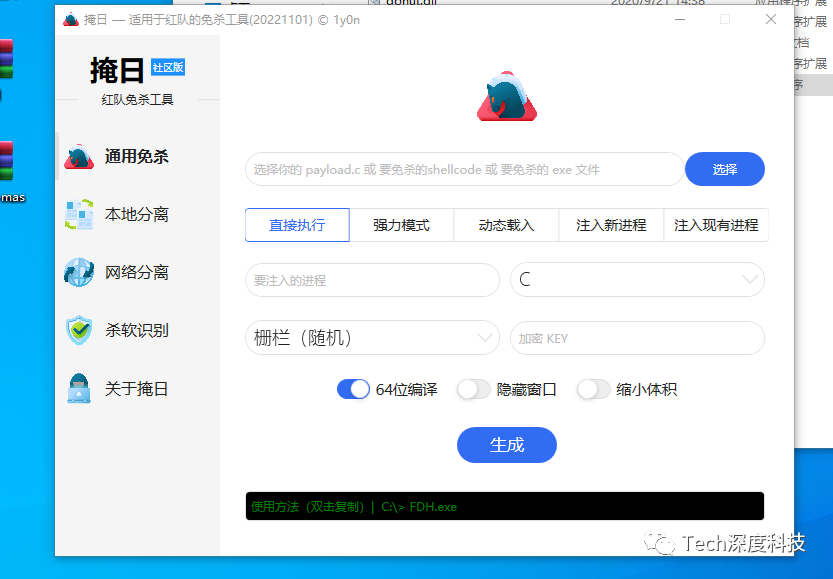
Task: Click the 红队免杀工具 subtitle text
Action: 138,100
